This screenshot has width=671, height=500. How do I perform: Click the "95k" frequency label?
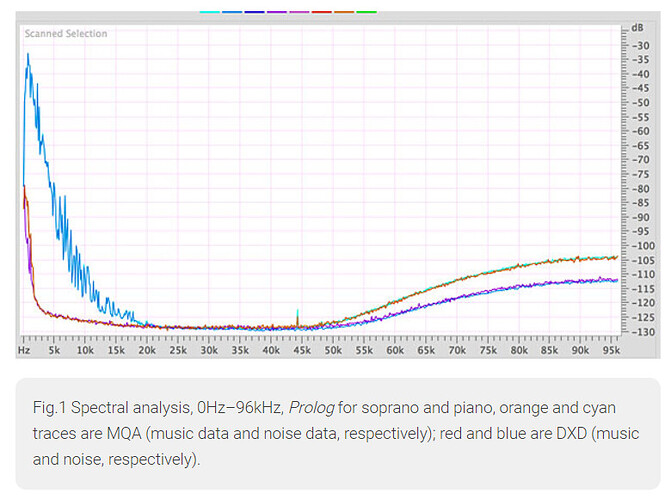pos(611,351)
